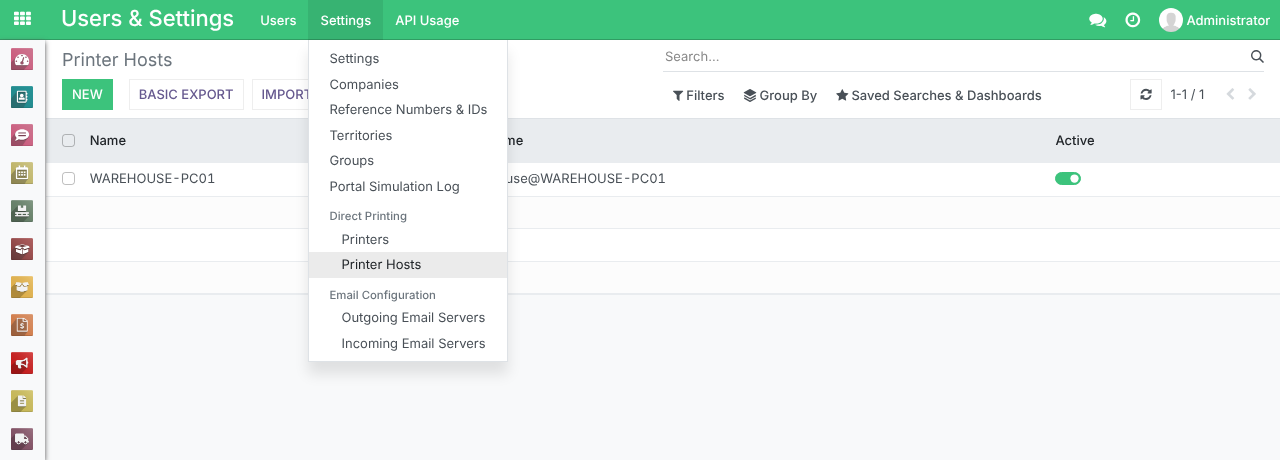Select Companies menu entry

coord(408,85)
